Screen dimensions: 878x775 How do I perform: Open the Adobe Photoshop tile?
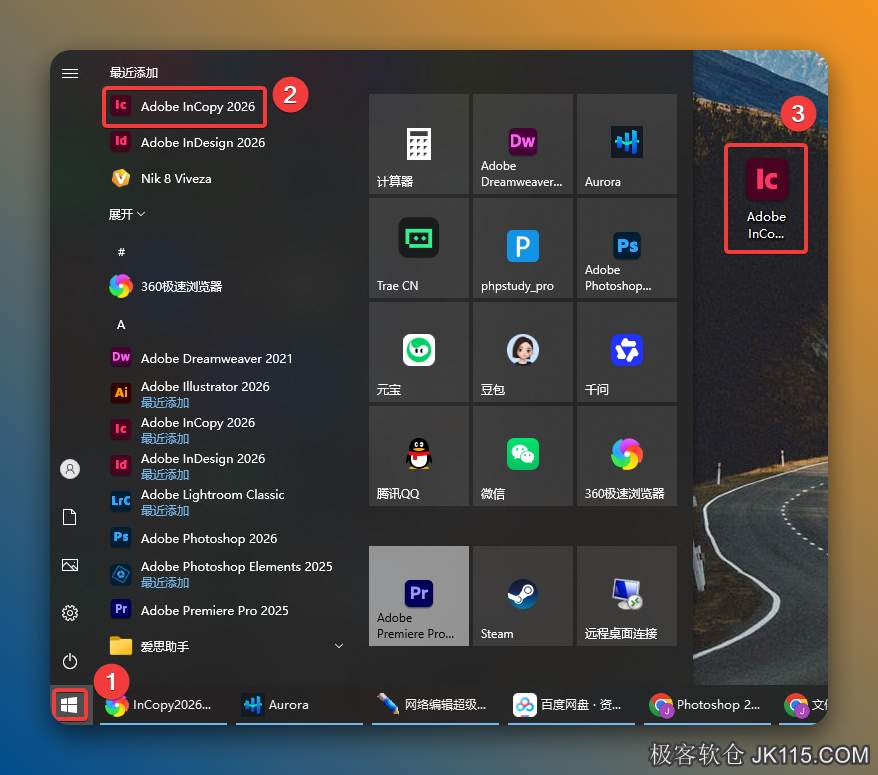point(627,248)
